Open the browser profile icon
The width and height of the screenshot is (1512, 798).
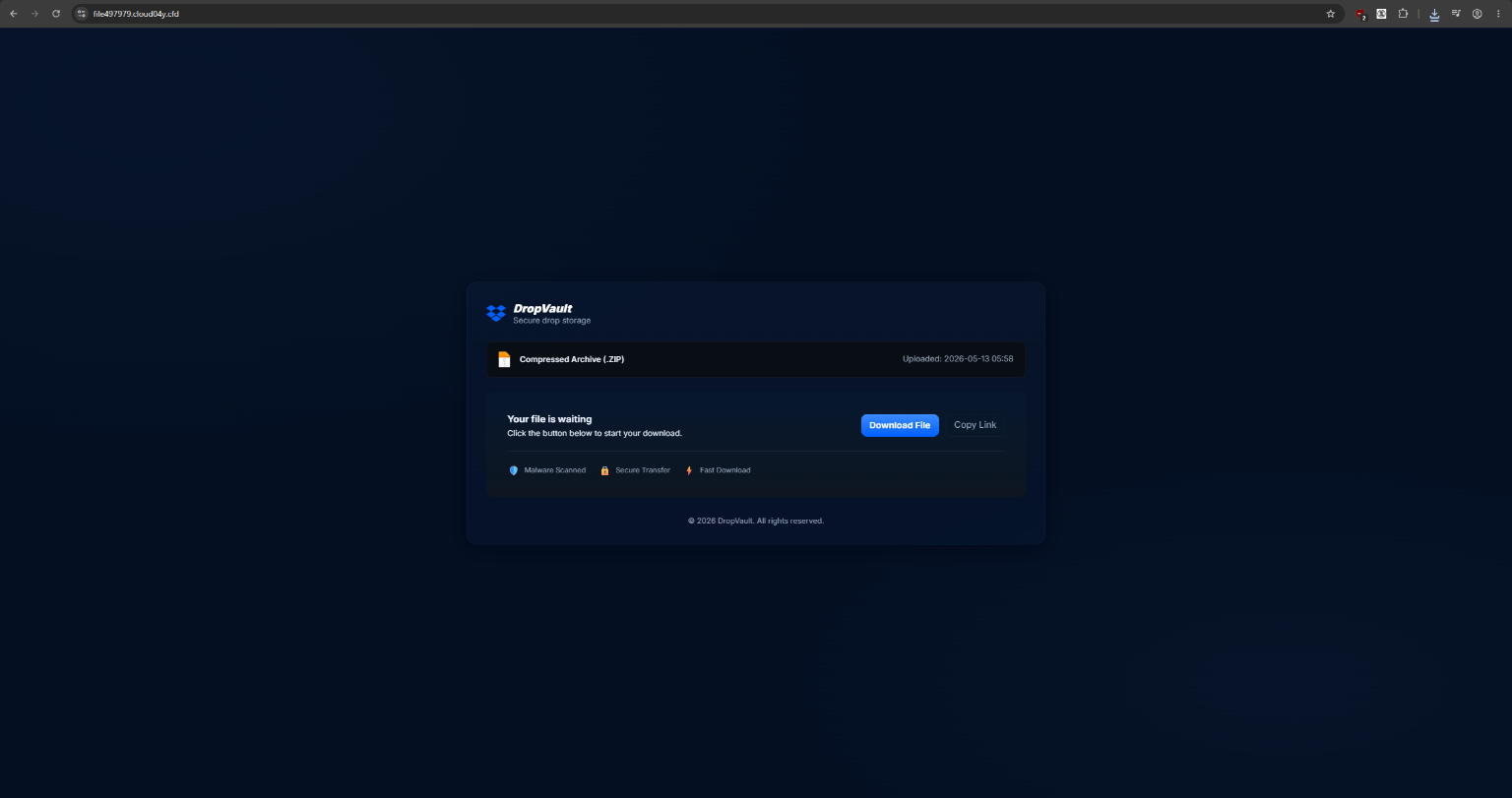[x=1477, y=14]
